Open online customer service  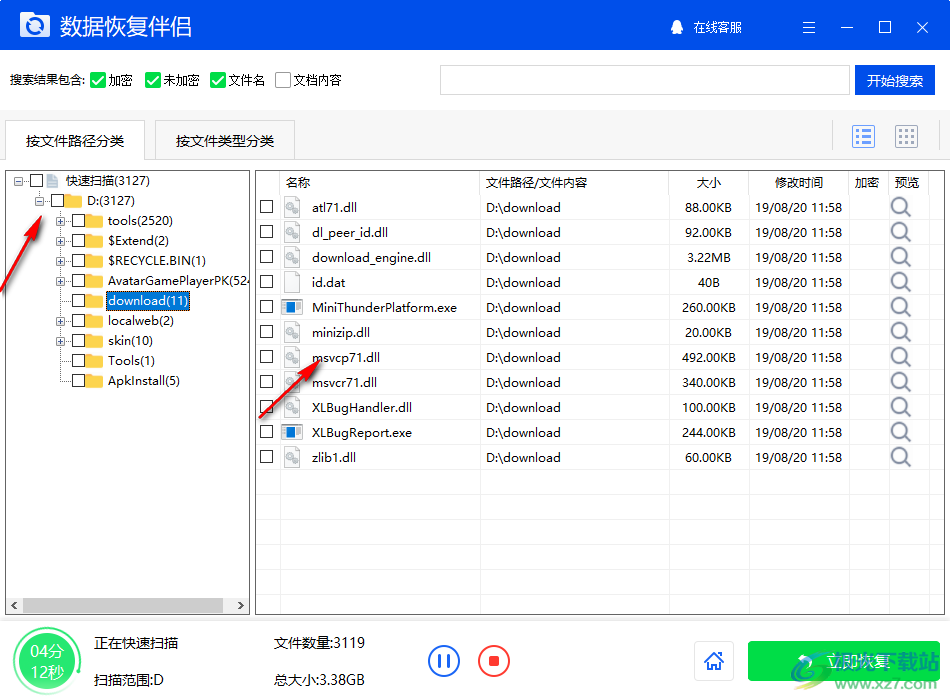(707, 27)
